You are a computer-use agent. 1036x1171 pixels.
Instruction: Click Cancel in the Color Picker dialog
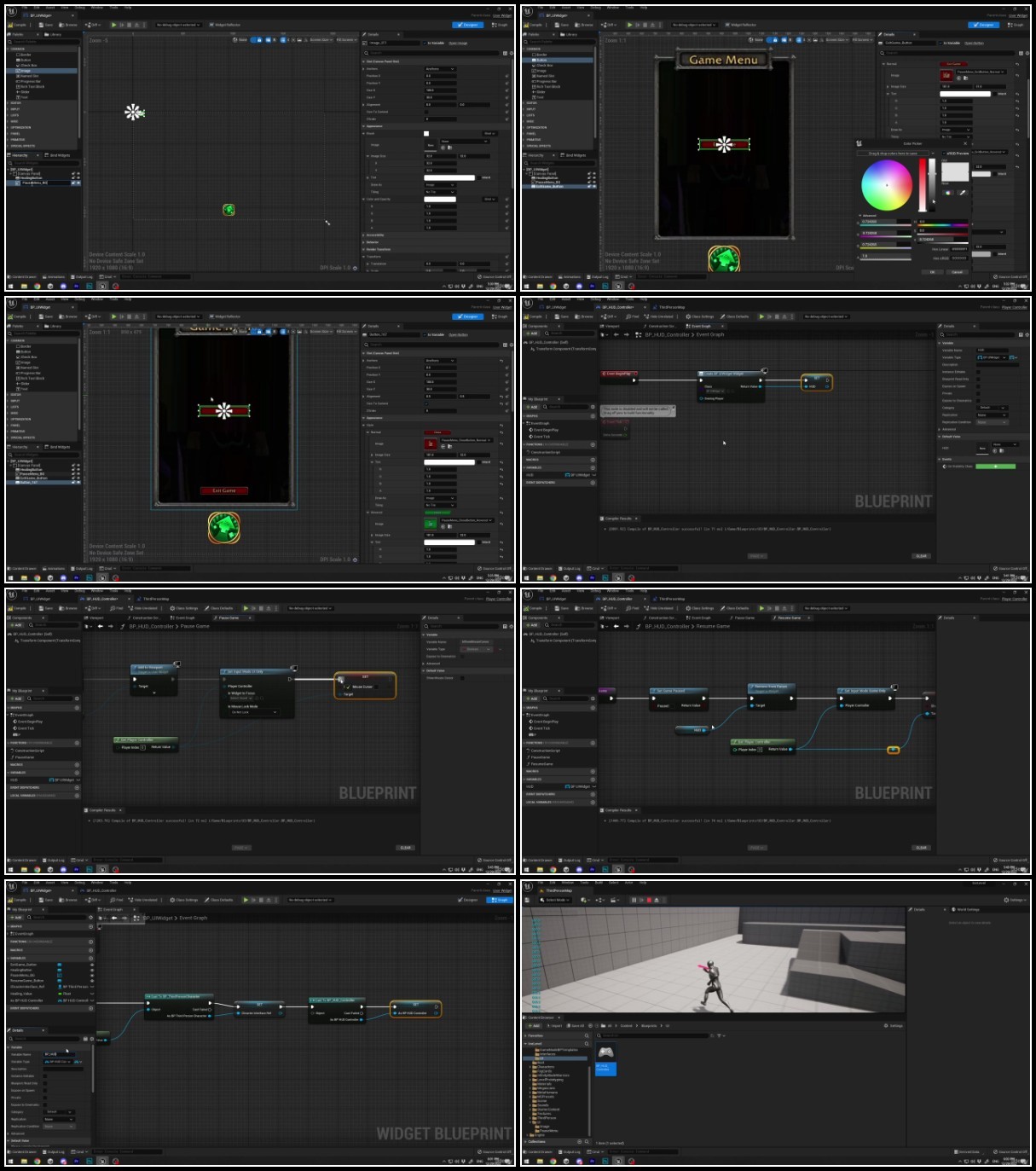click(957, 272)
